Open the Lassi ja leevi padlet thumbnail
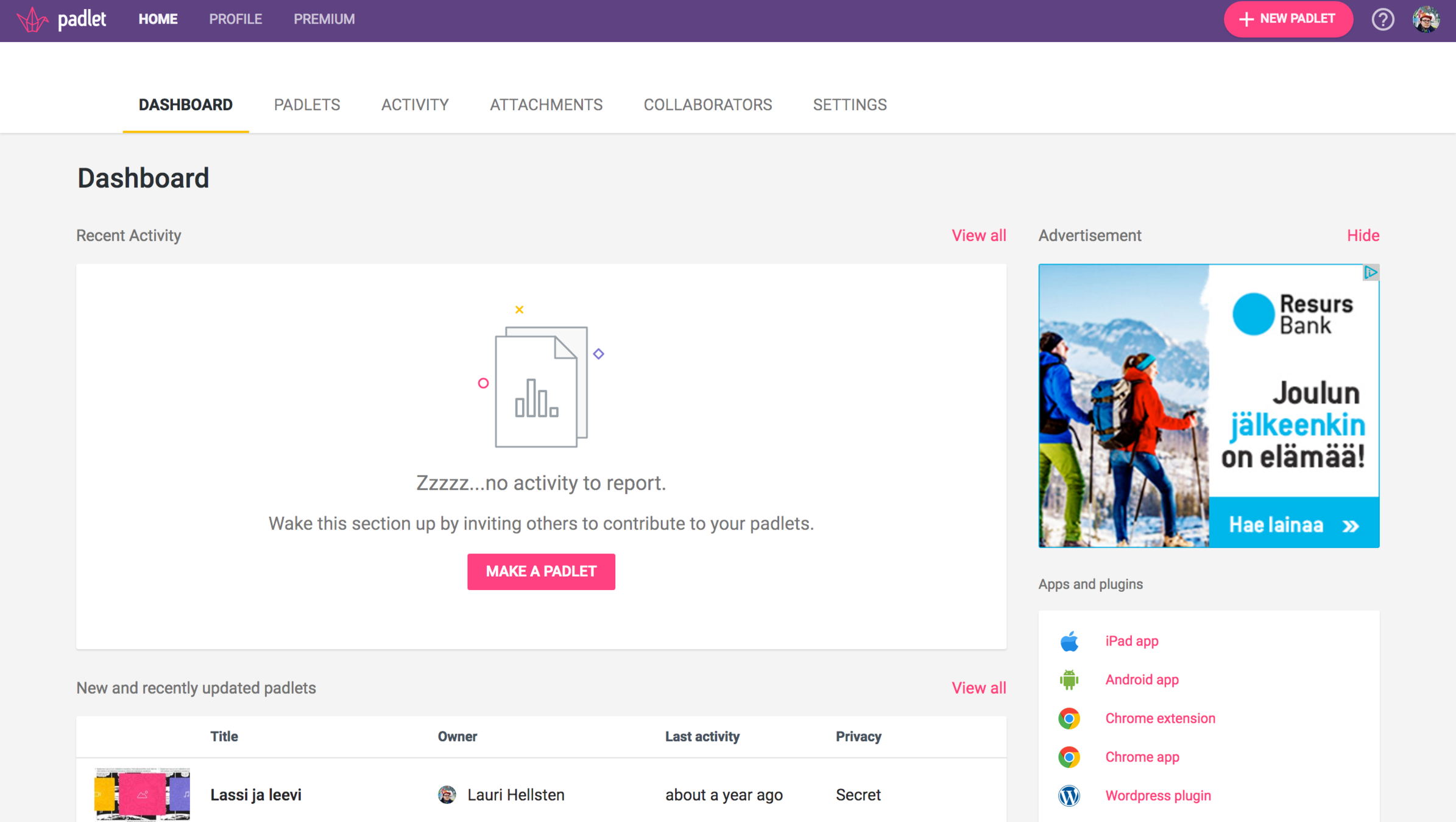Image resolution: width=1456 pixels, height=822 pixels. point(142,794)
